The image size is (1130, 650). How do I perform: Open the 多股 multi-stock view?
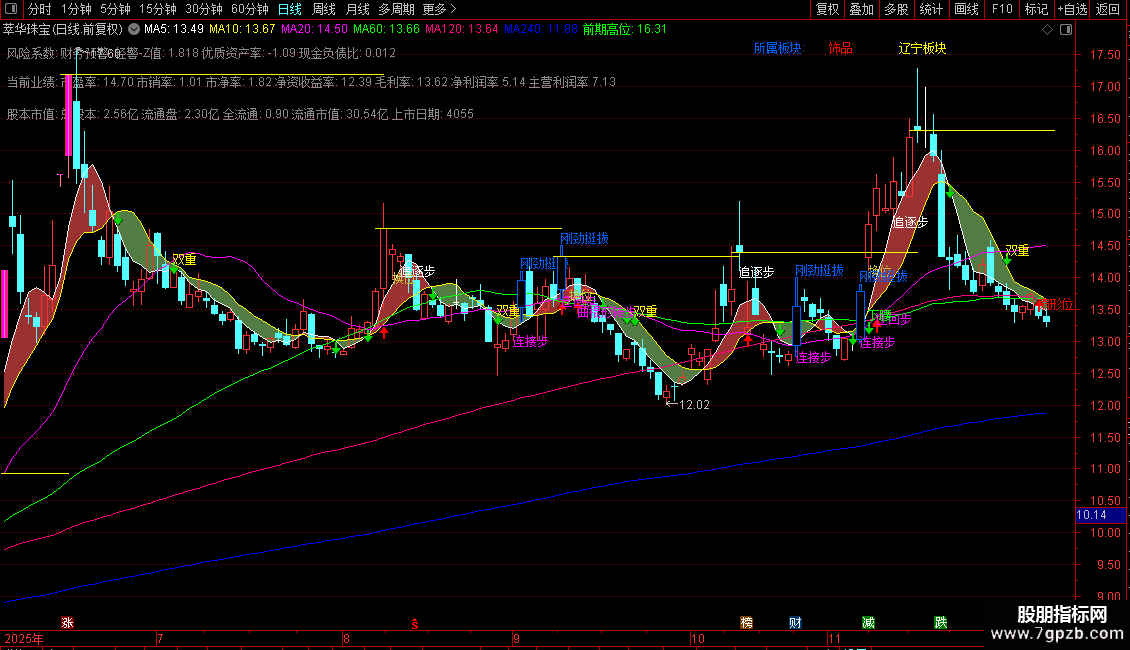point(897,9)
